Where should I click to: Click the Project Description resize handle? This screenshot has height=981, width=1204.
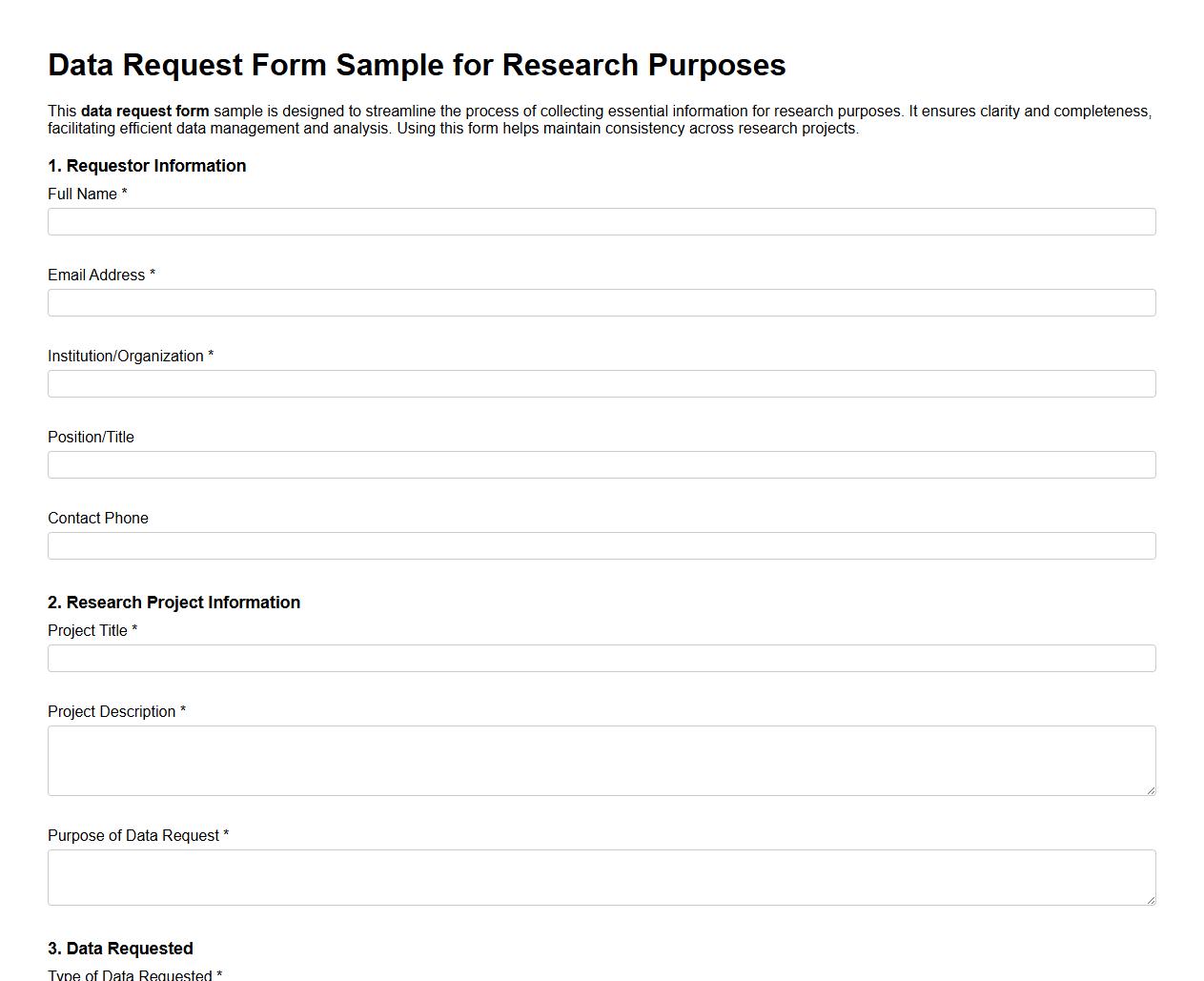pyautogui.click(x=1151, y=791)
